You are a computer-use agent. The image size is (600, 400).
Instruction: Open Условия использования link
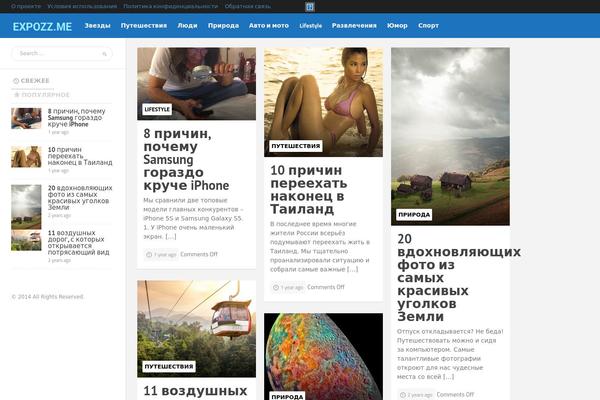coord(82,6)
